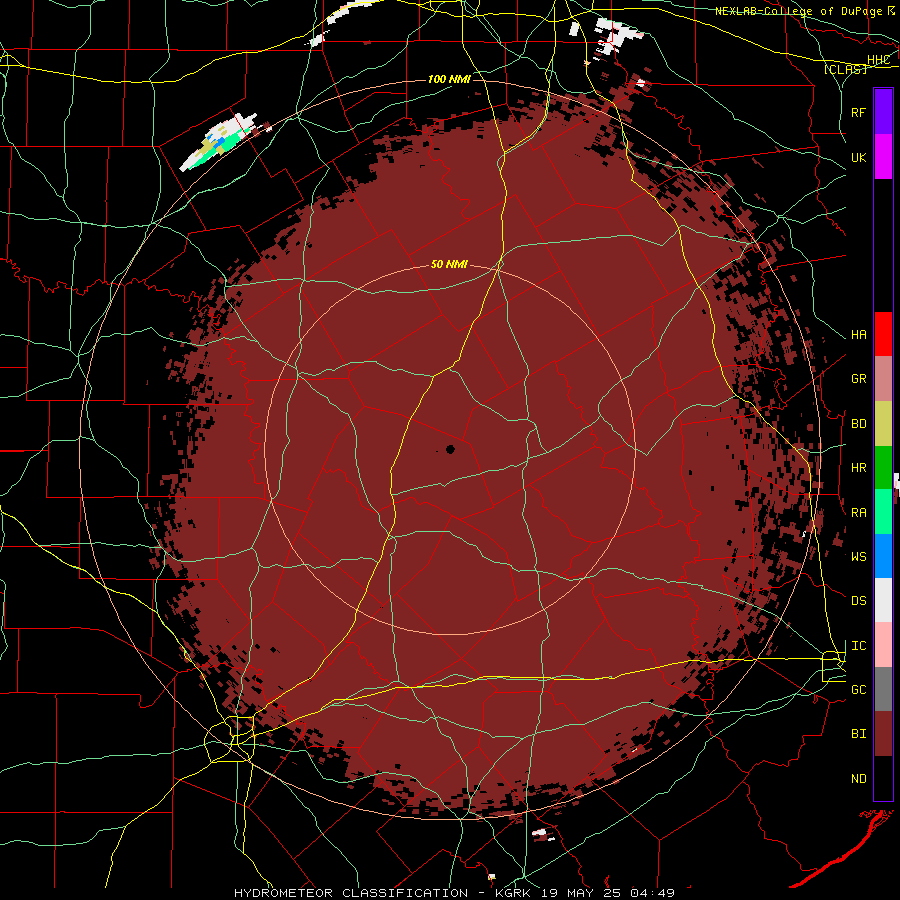Click the HYDROMETEOR CLASSIFICATION title text

click(x=351, y=893)
